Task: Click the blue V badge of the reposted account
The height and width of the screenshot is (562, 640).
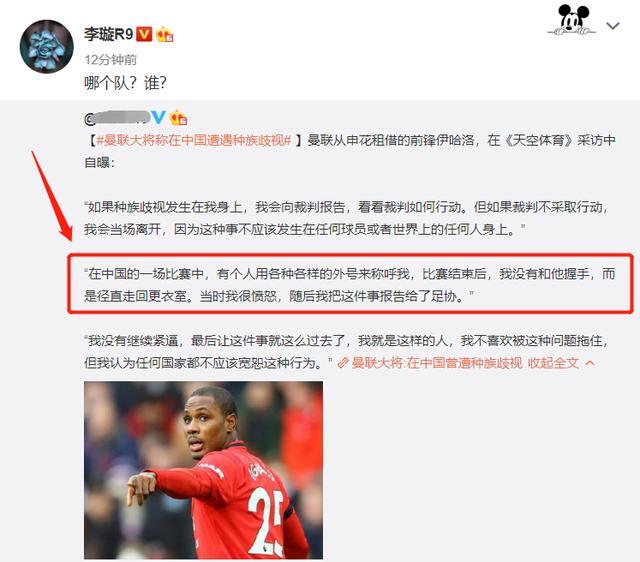Action: coord(158,118)
